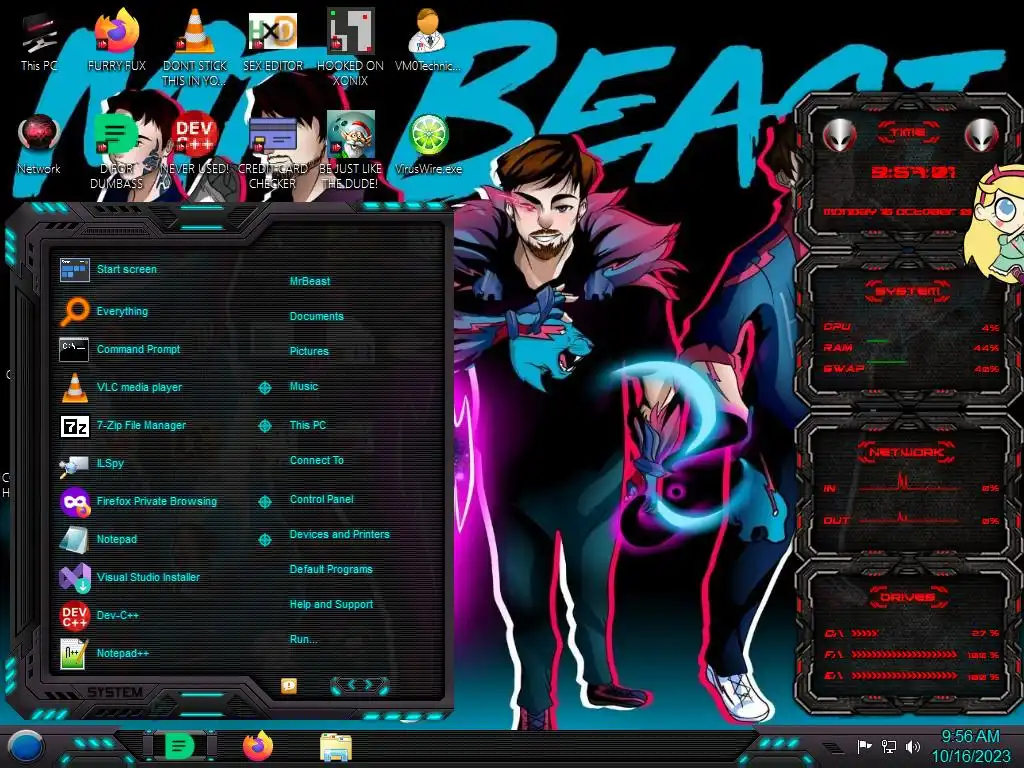Select Connect To in start menu
Screen dimensions: 1024x768
pos(317,460)
